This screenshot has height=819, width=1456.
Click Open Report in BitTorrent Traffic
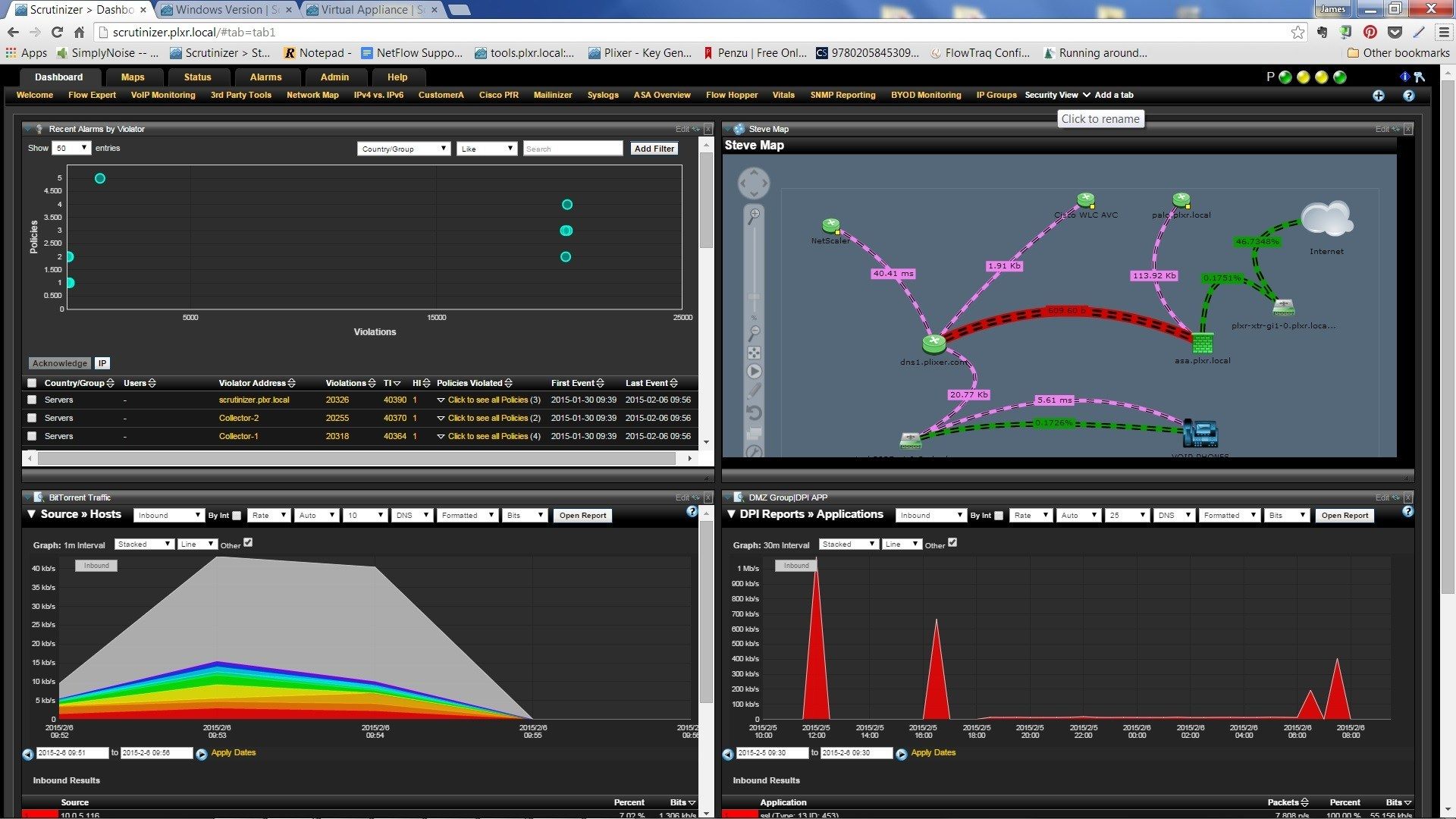pyautogui.click(x=582, y=516)
